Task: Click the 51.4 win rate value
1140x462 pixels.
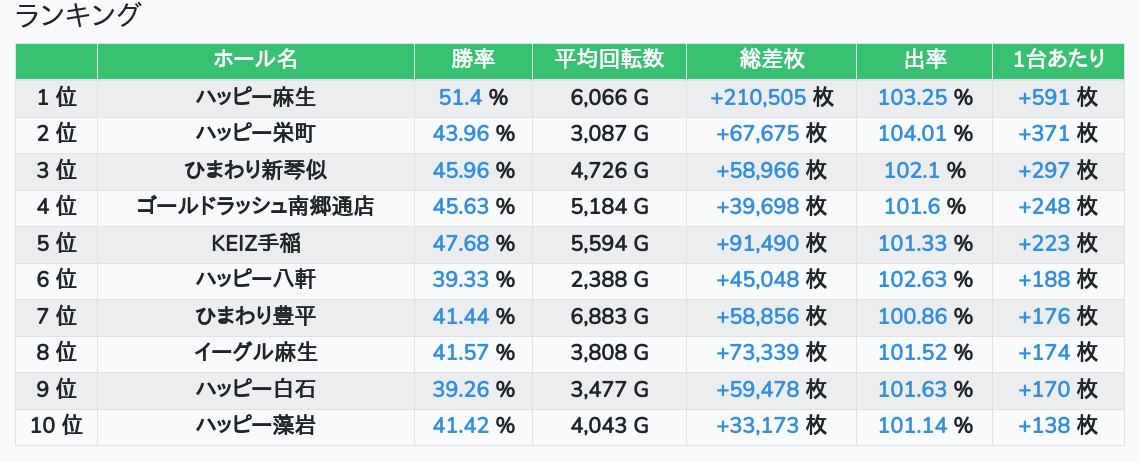Action: [x=461, y=97]
